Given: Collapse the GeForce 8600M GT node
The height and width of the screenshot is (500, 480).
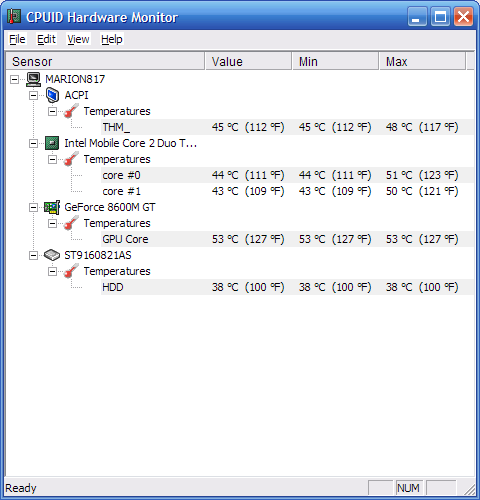Looking at the screenshot, I should 33,207.
